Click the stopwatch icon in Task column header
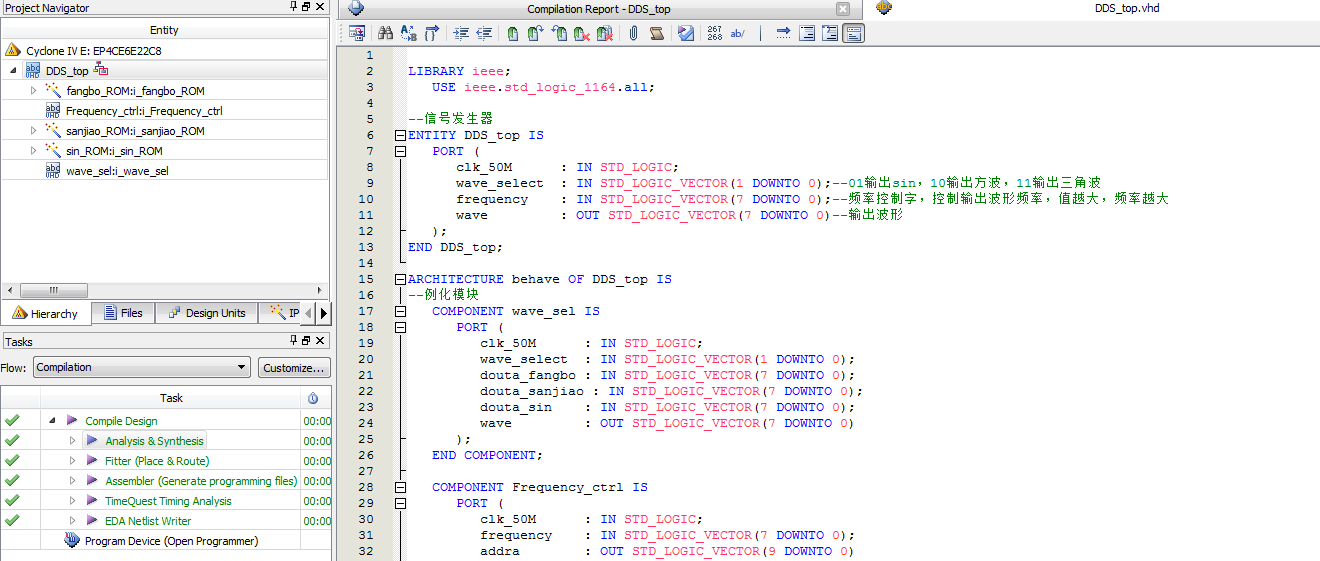Image resolution: width=1320 pixels, height=561 pixels. click(x=313, y=398)
